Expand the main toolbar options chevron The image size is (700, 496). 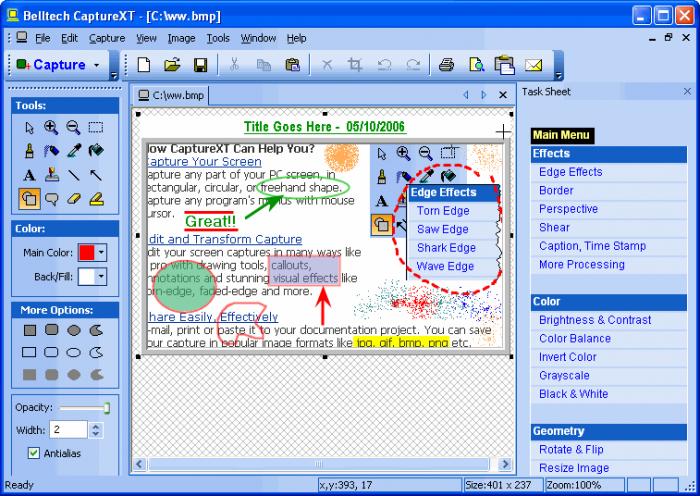coord(558,75)
